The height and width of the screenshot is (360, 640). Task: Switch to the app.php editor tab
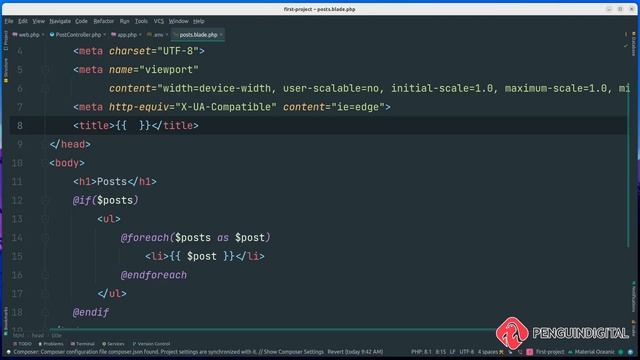(x=127, y=35)
